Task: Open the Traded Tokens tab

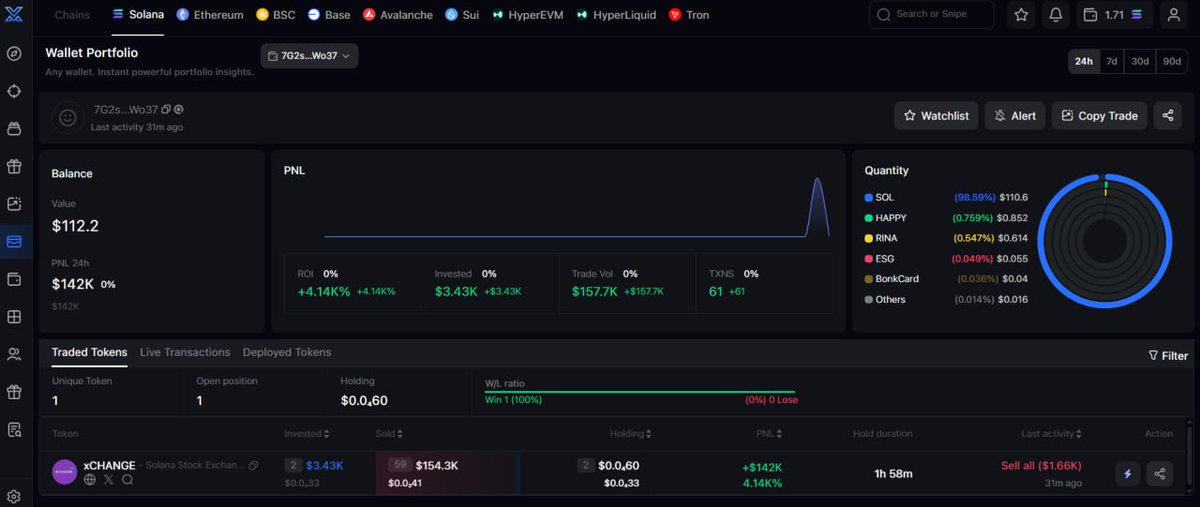Action: click(x=90, y=352)
